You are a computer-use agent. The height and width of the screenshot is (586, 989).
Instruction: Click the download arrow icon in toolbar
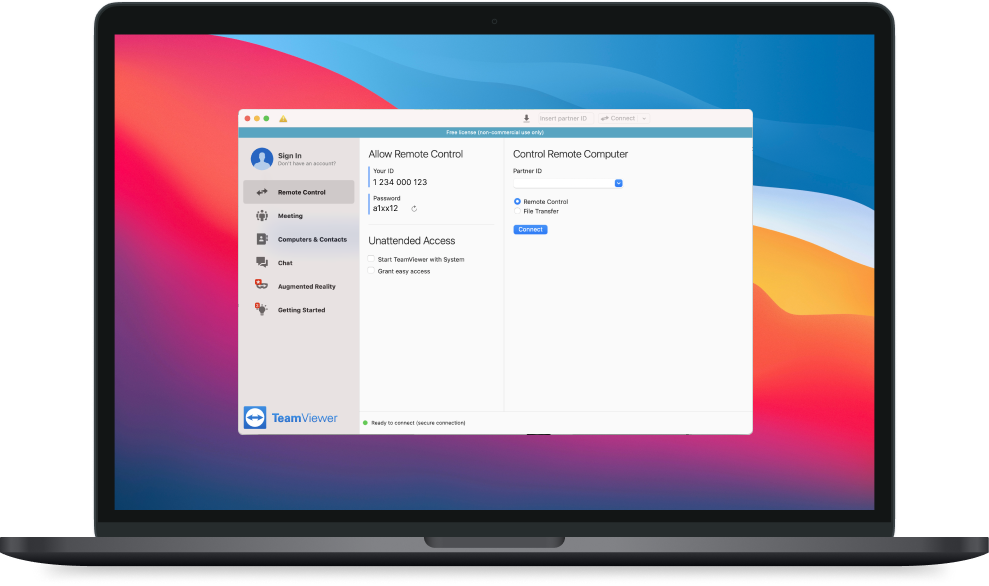526,119
